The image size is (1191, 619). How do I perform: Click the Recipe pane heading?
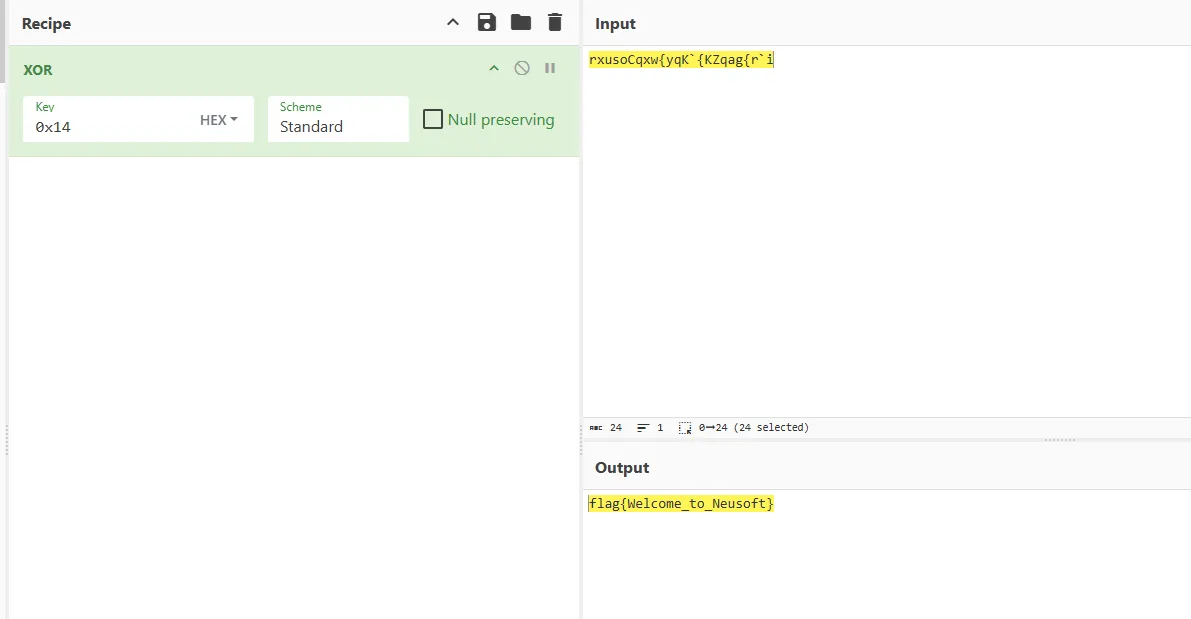click(47, 24)
